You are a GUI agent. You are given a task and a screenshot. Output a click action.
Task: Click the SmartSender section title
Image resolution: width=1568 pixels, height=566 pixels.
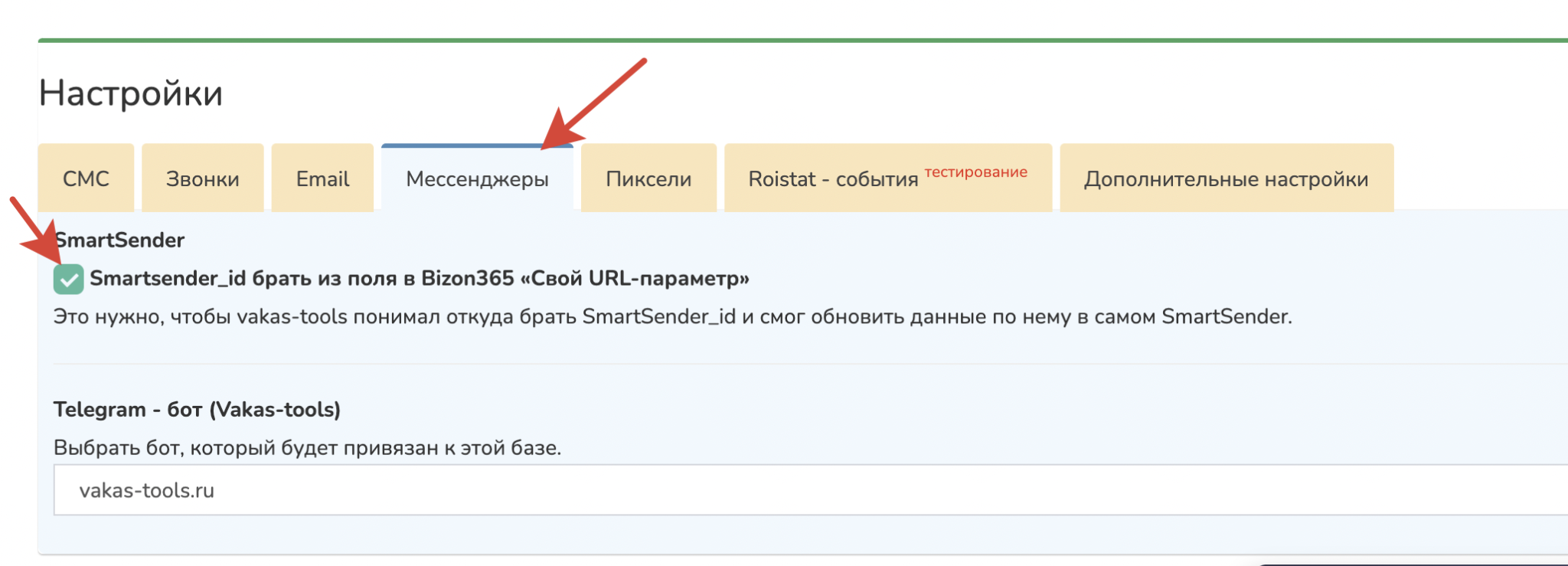[x=119, y=240]
